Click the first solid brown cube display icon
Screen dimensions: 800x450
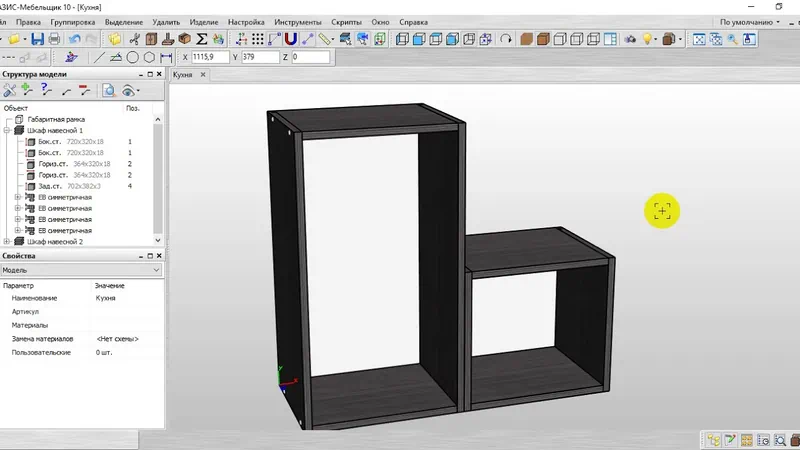click(526, 39)
